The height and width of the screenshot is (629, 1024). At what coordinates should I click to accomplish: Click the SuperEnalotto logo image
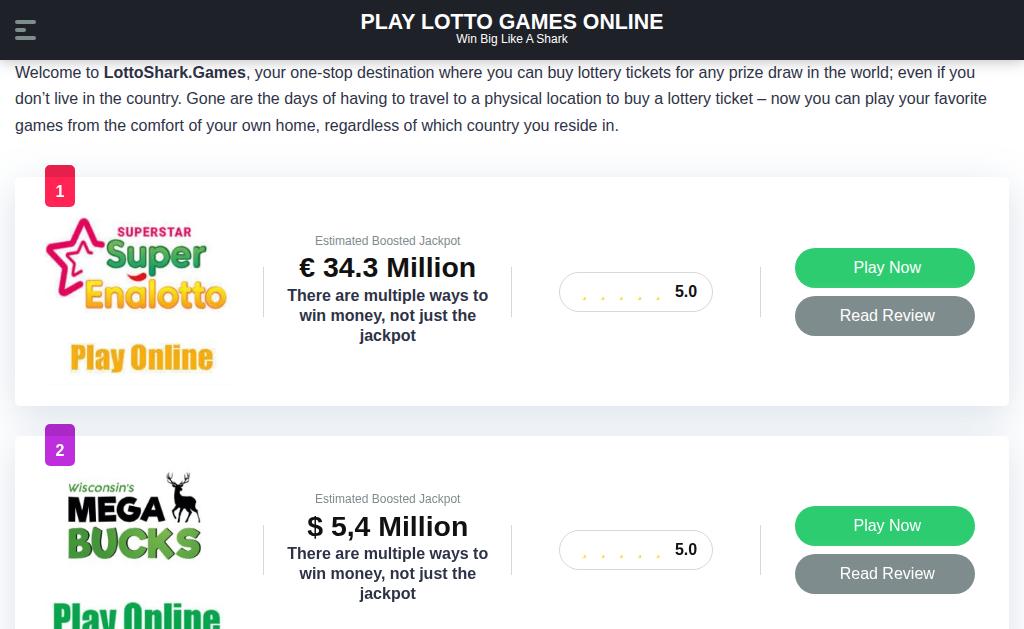[x=137, y=266]
